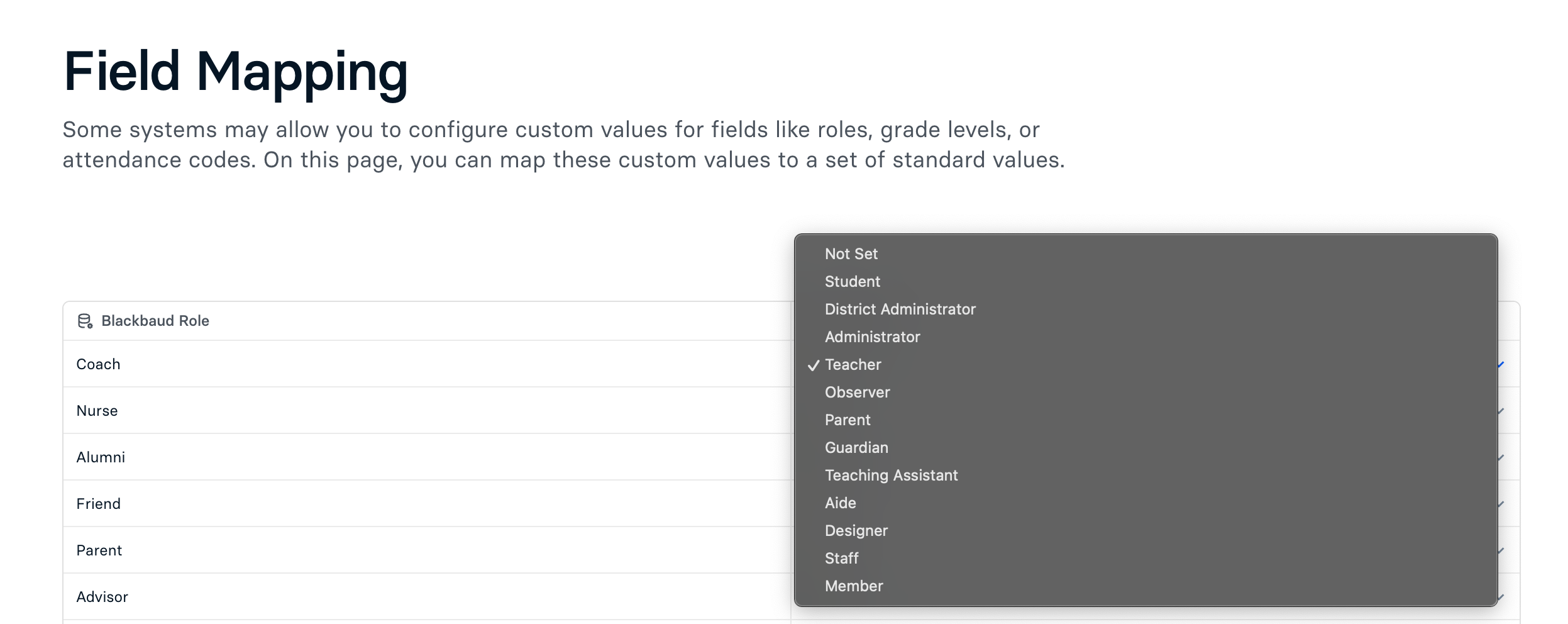The width and height of the screenshot is (1568, 624).
Task: Select Staff from the dropdown list
Action: pos(841,559)
